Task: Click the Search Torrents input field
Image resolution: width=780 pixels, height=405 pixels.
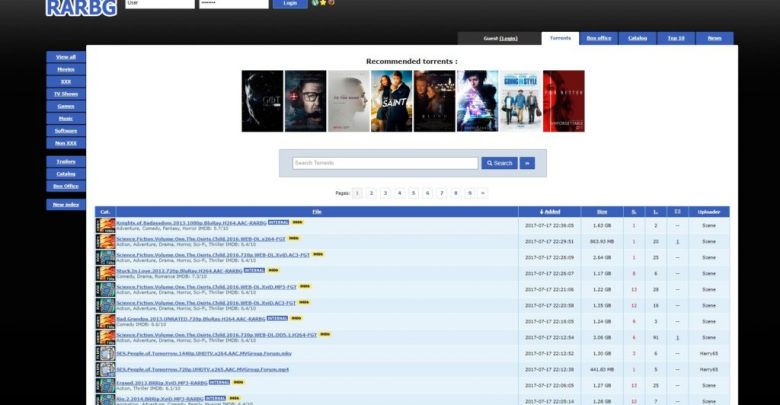Action: (x=384, y=163)
